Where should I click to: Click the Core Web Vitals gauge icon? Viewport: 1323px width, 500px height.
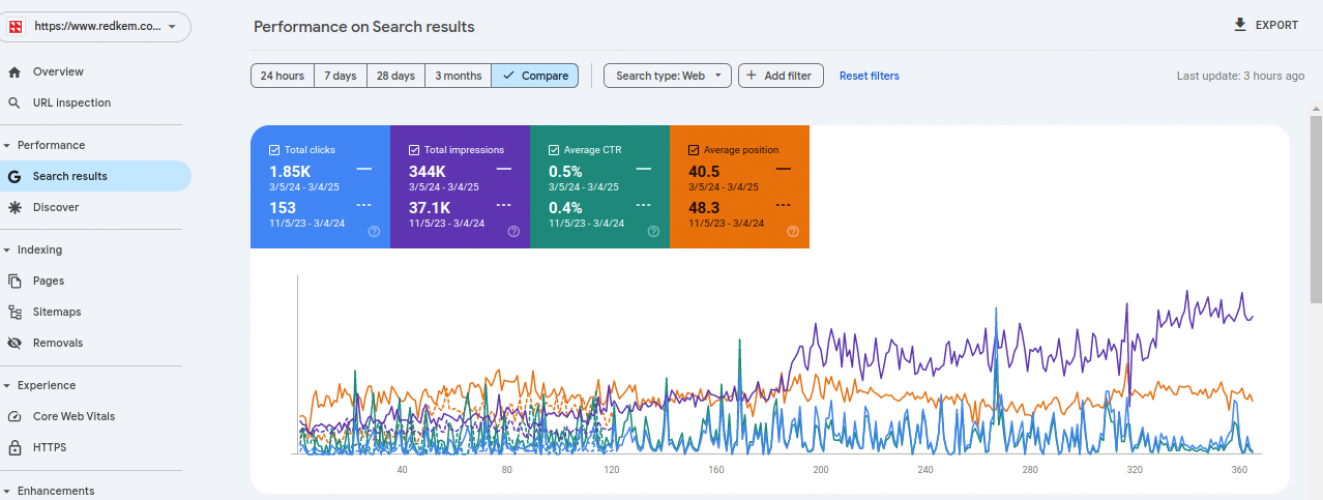click(14, 417)
